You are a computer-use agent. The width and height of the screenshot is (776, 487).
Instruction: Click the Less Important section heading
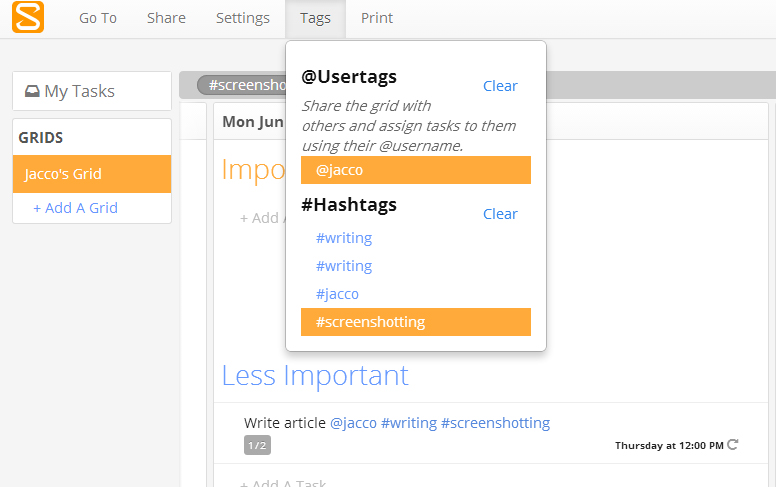[315, 375]
